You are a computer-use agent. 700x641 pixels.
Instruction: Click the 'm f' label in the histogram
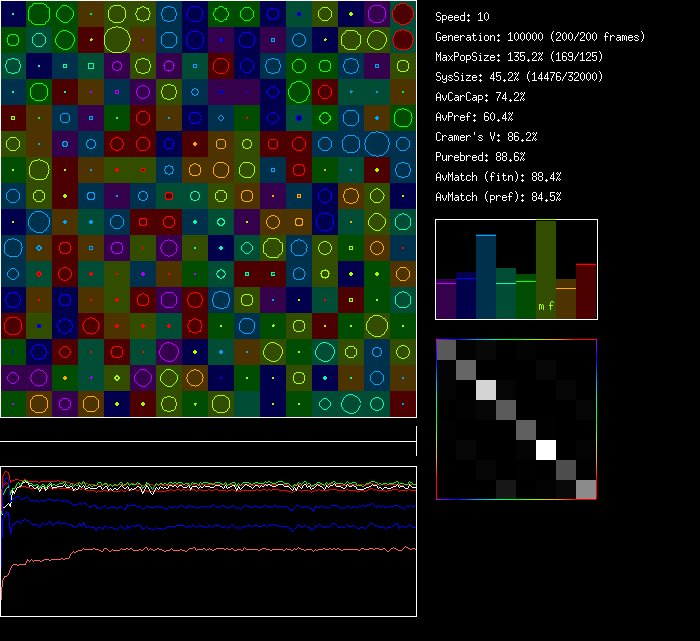(x=546, y=306)
